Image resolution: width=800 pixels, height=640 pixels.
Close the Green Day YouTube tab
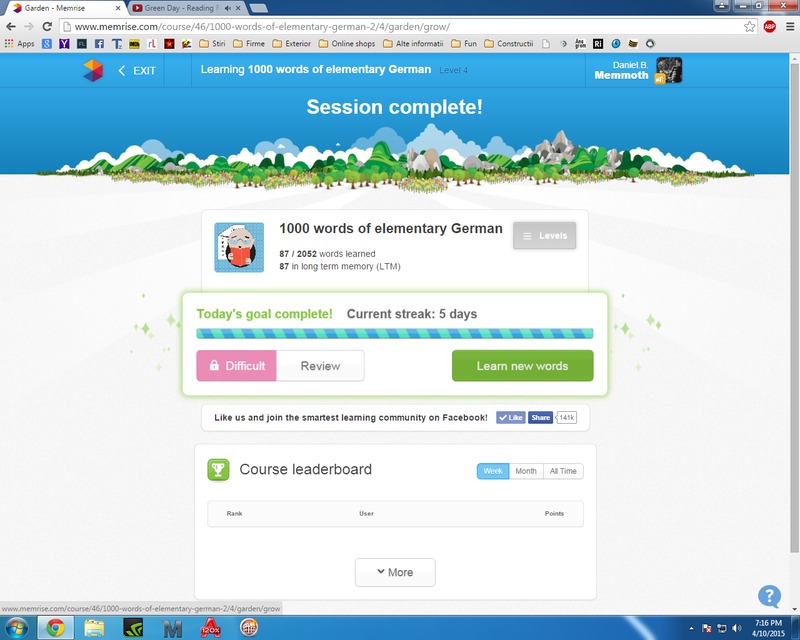[x=238, y=8]
